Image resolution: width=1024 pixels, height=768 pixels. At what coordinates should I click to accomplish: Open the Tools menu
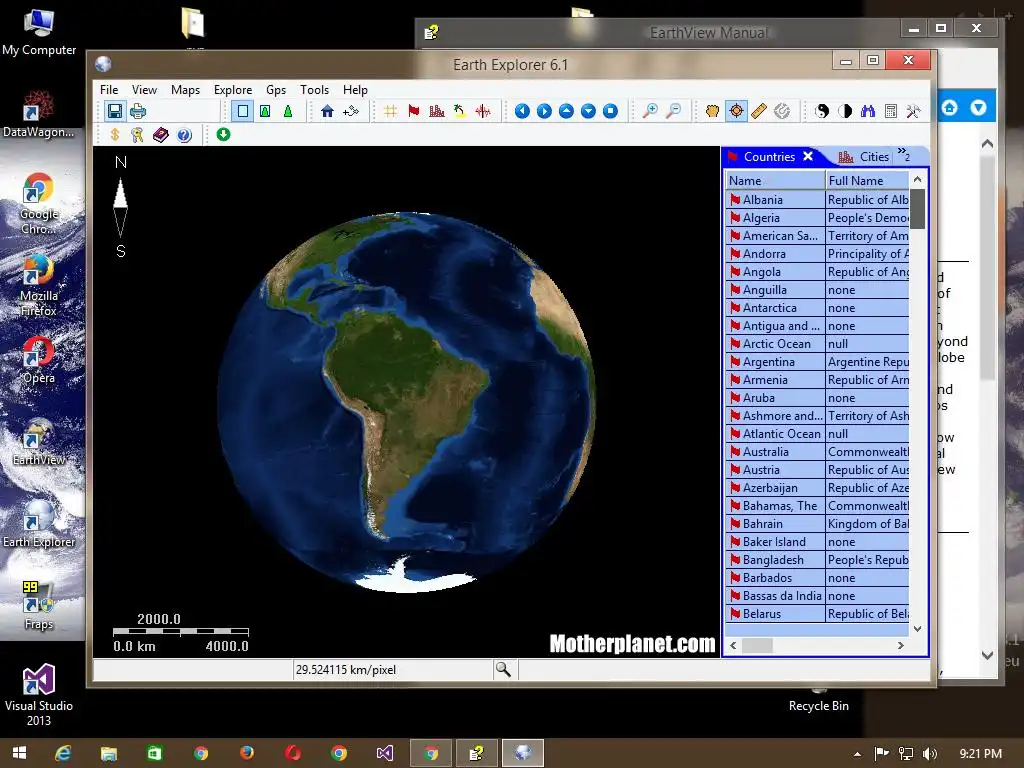(314, 89)
